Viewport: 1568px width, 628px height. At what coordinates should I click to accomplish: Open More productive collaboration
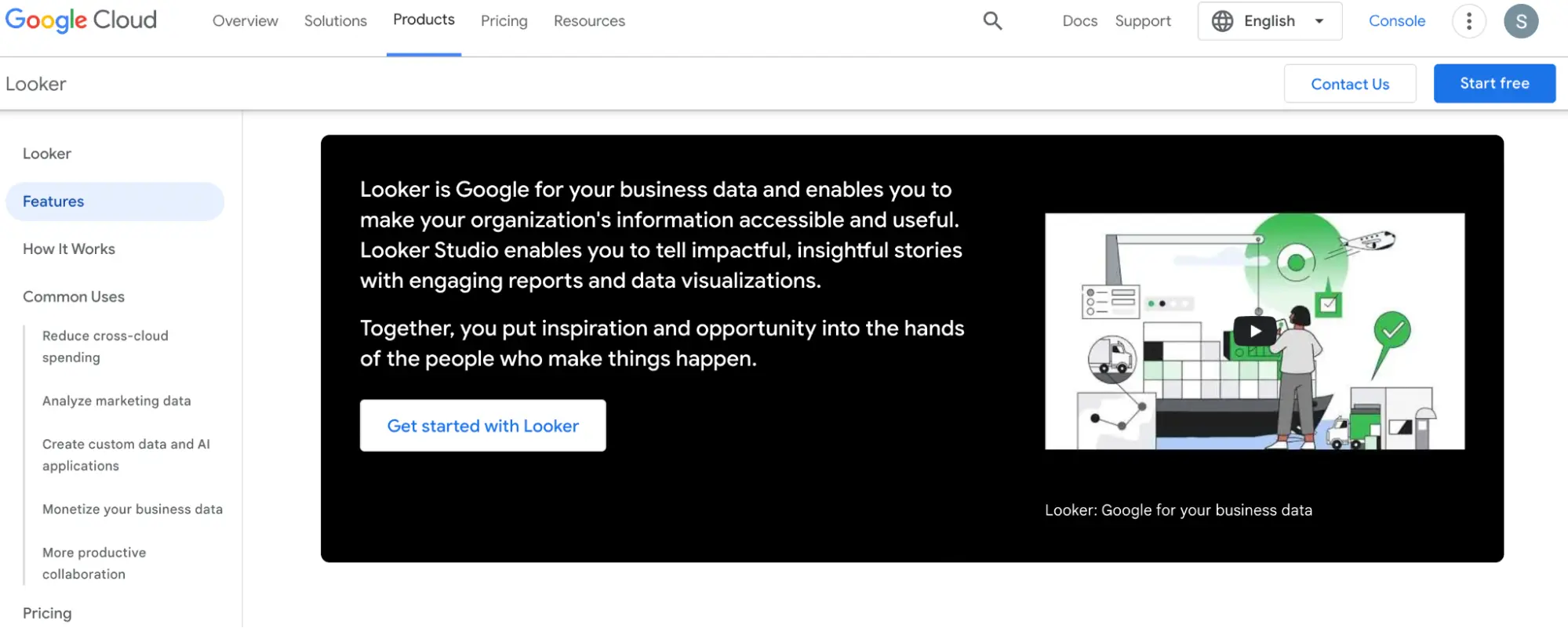(94, 563)
